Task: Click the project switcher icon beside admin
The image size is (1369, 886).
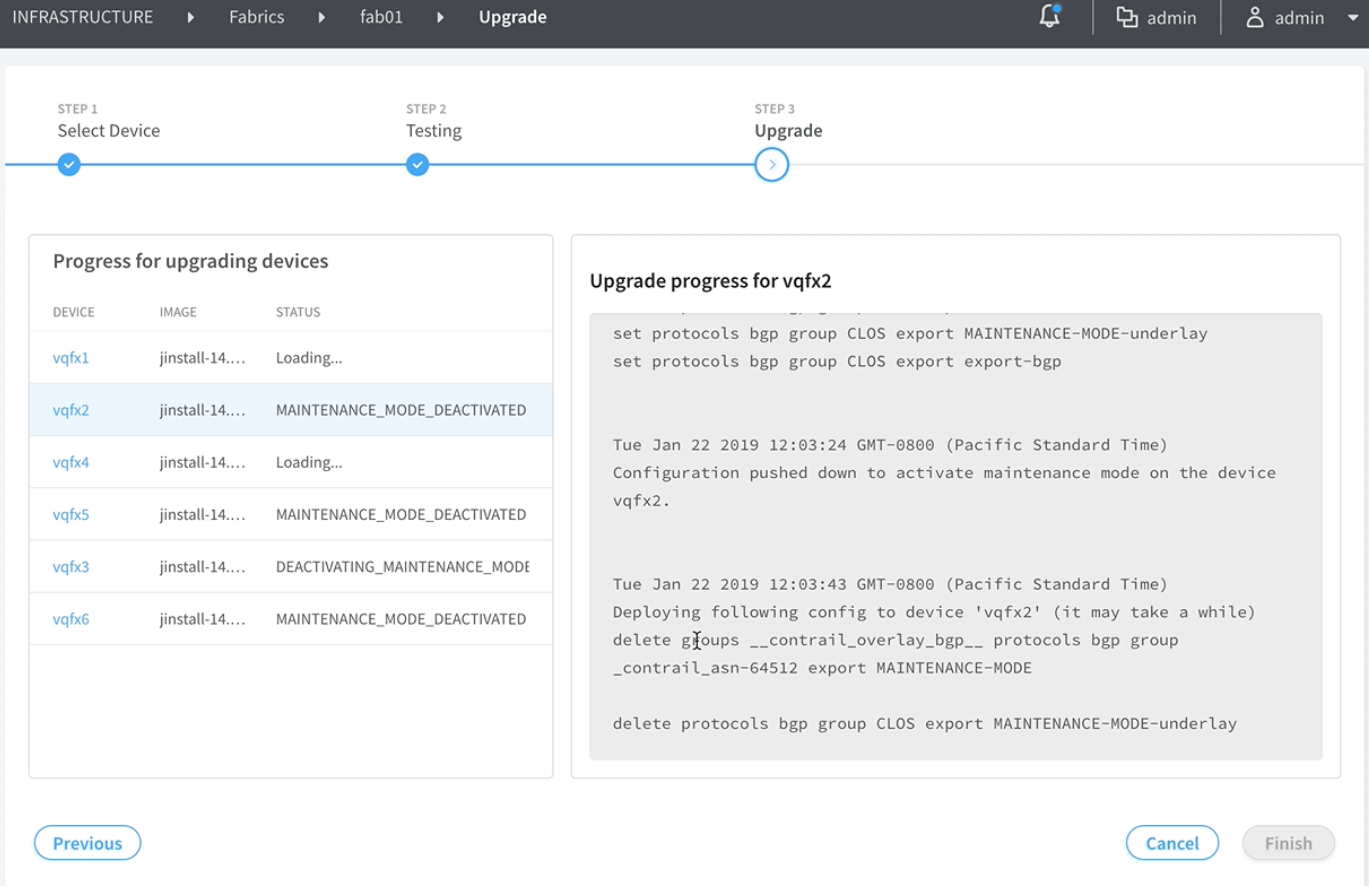Action: 1127,17
